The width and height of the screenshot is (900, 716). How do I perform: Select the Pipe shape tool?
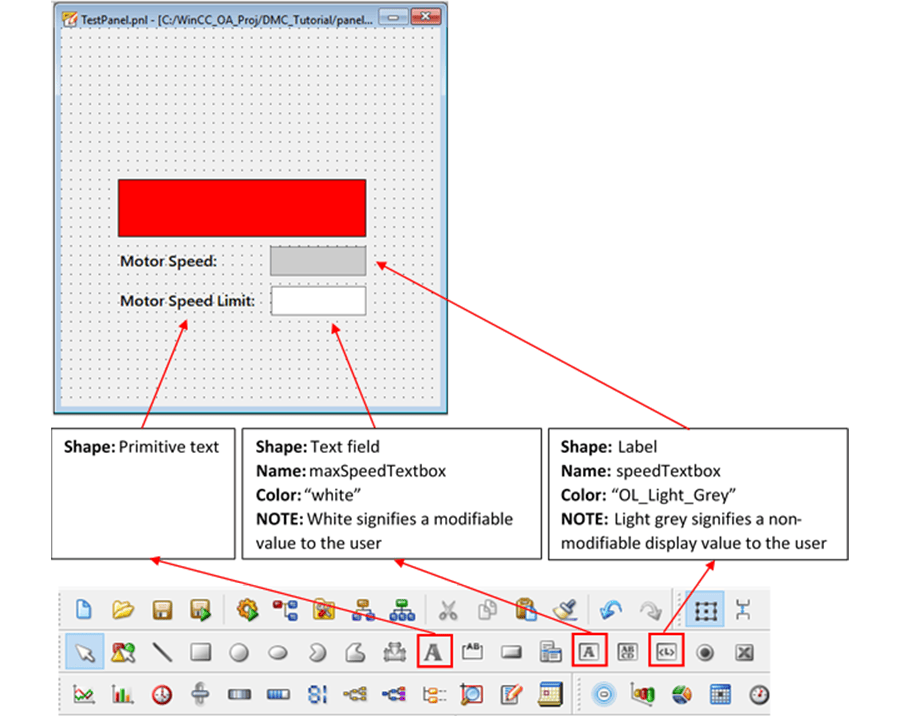[x=394, y=652]
